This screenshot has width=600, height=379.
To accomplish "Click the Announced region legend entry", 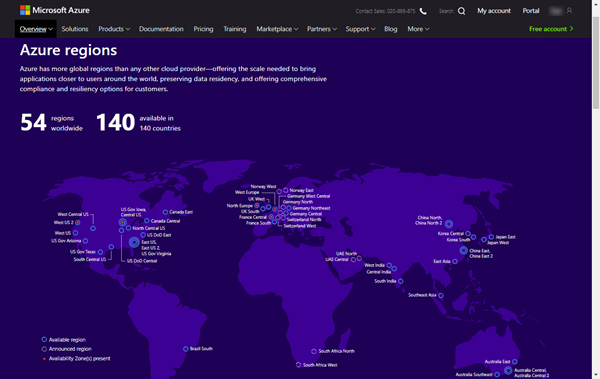I will coord(67,349).
